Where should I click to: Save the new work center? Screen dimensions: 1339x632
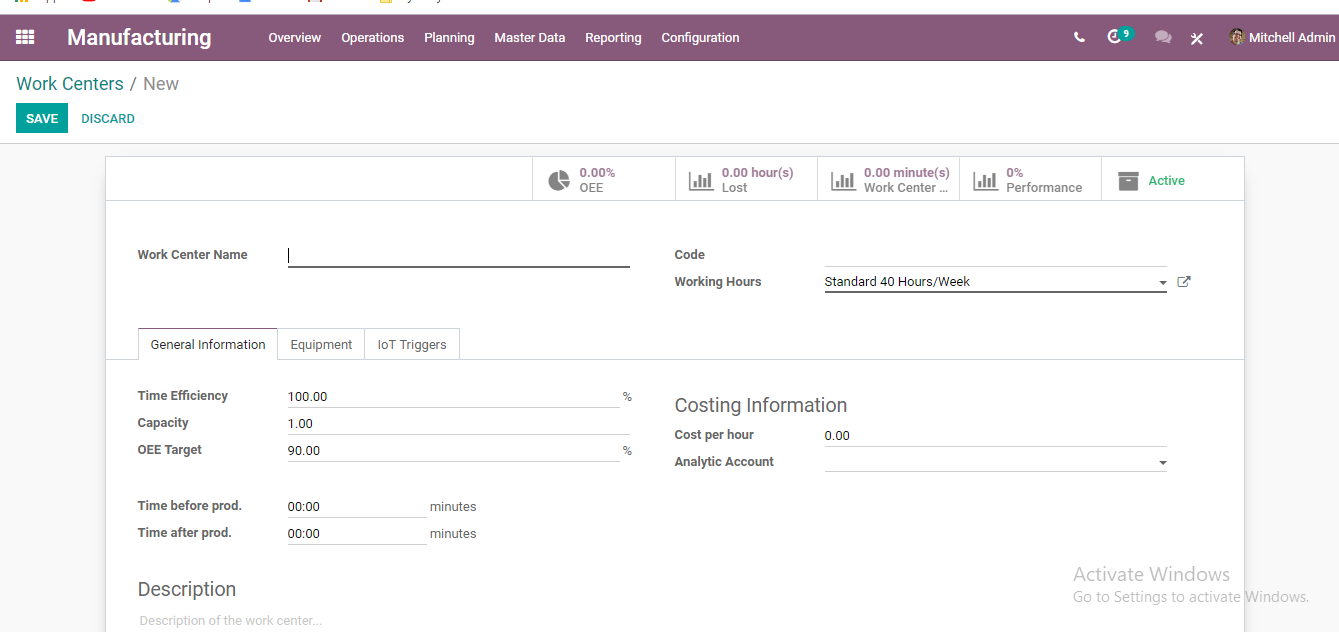42,118
